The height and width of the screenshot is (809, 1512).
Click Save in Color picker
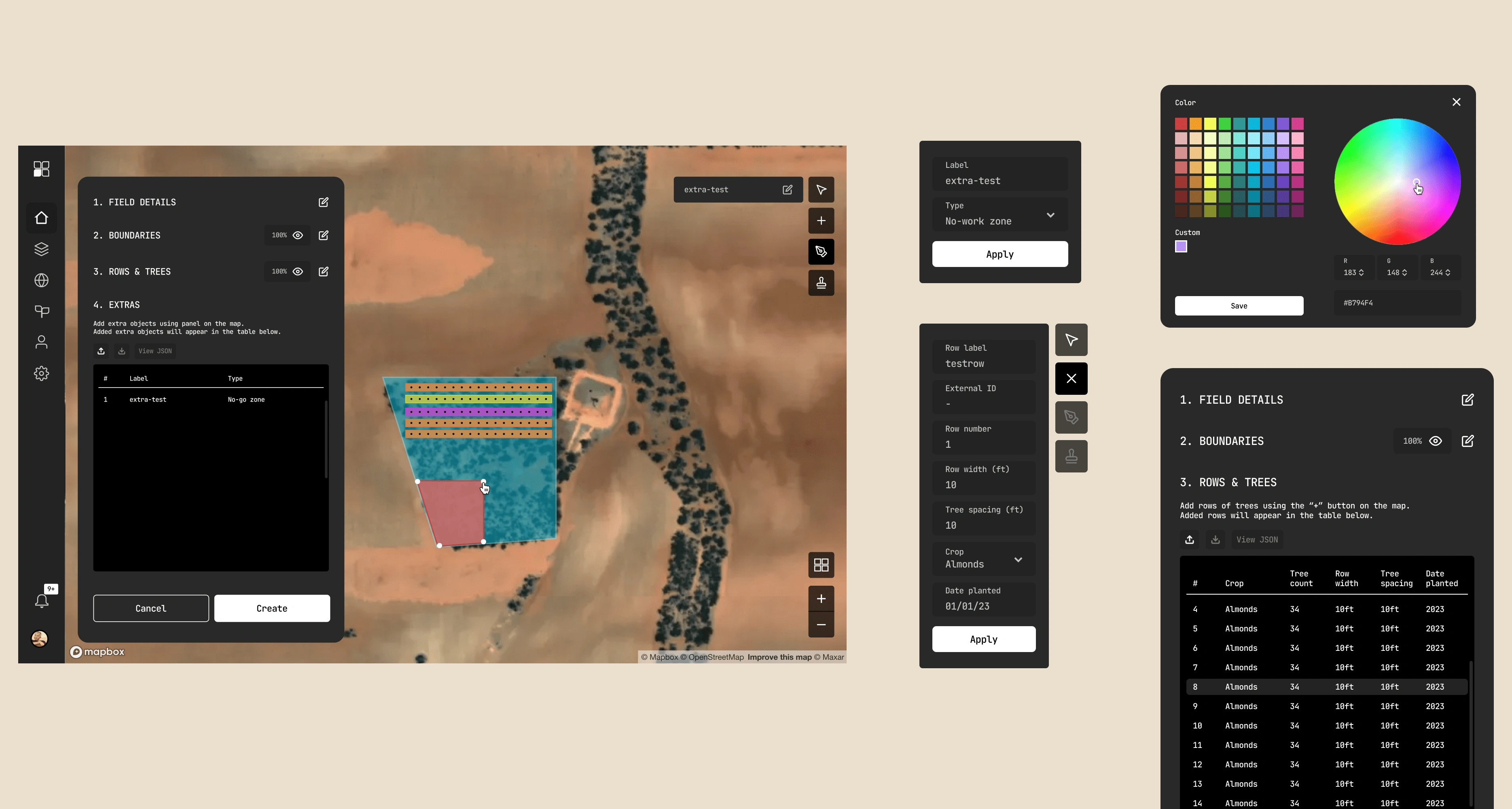[1239, 305]
